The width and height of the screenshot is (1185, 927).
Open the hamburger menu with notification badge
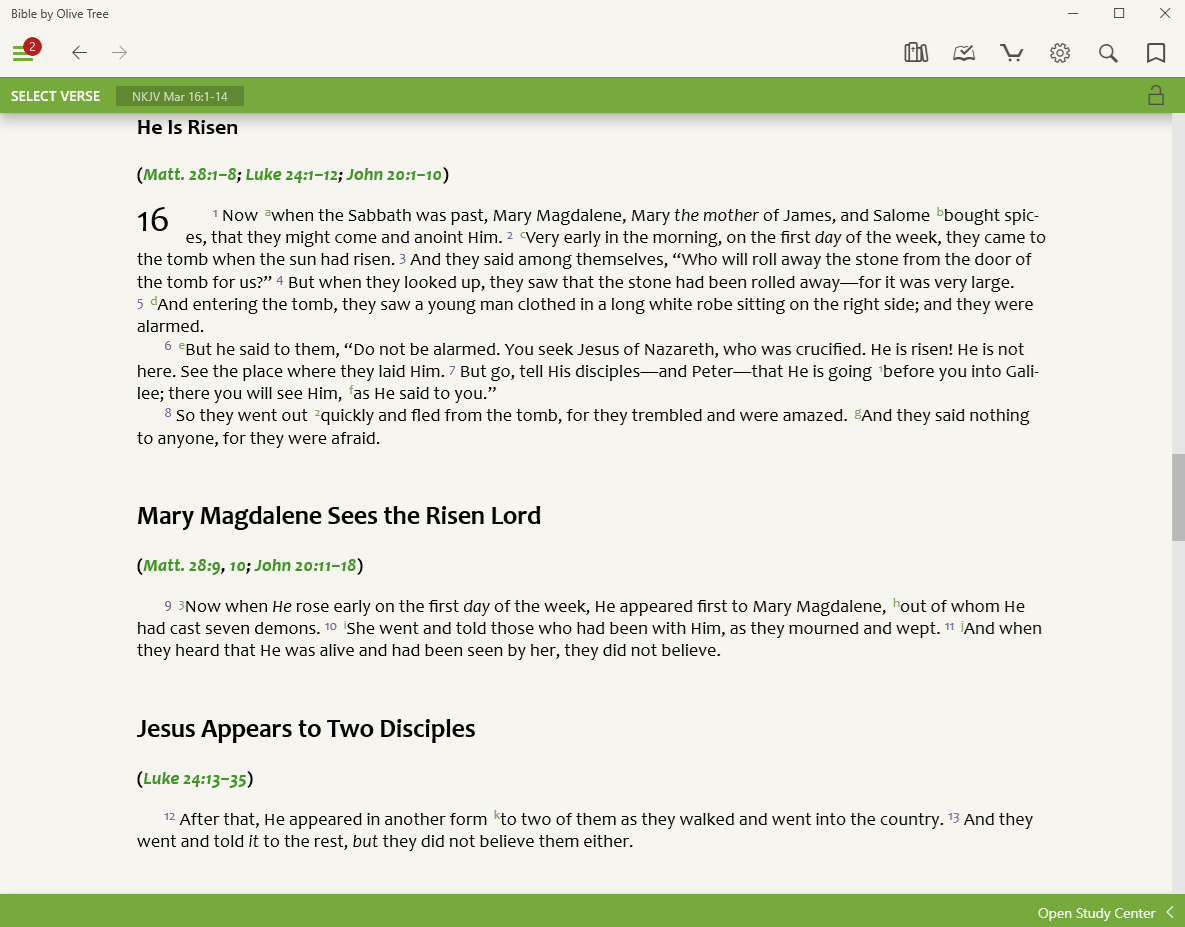(24, 53)
